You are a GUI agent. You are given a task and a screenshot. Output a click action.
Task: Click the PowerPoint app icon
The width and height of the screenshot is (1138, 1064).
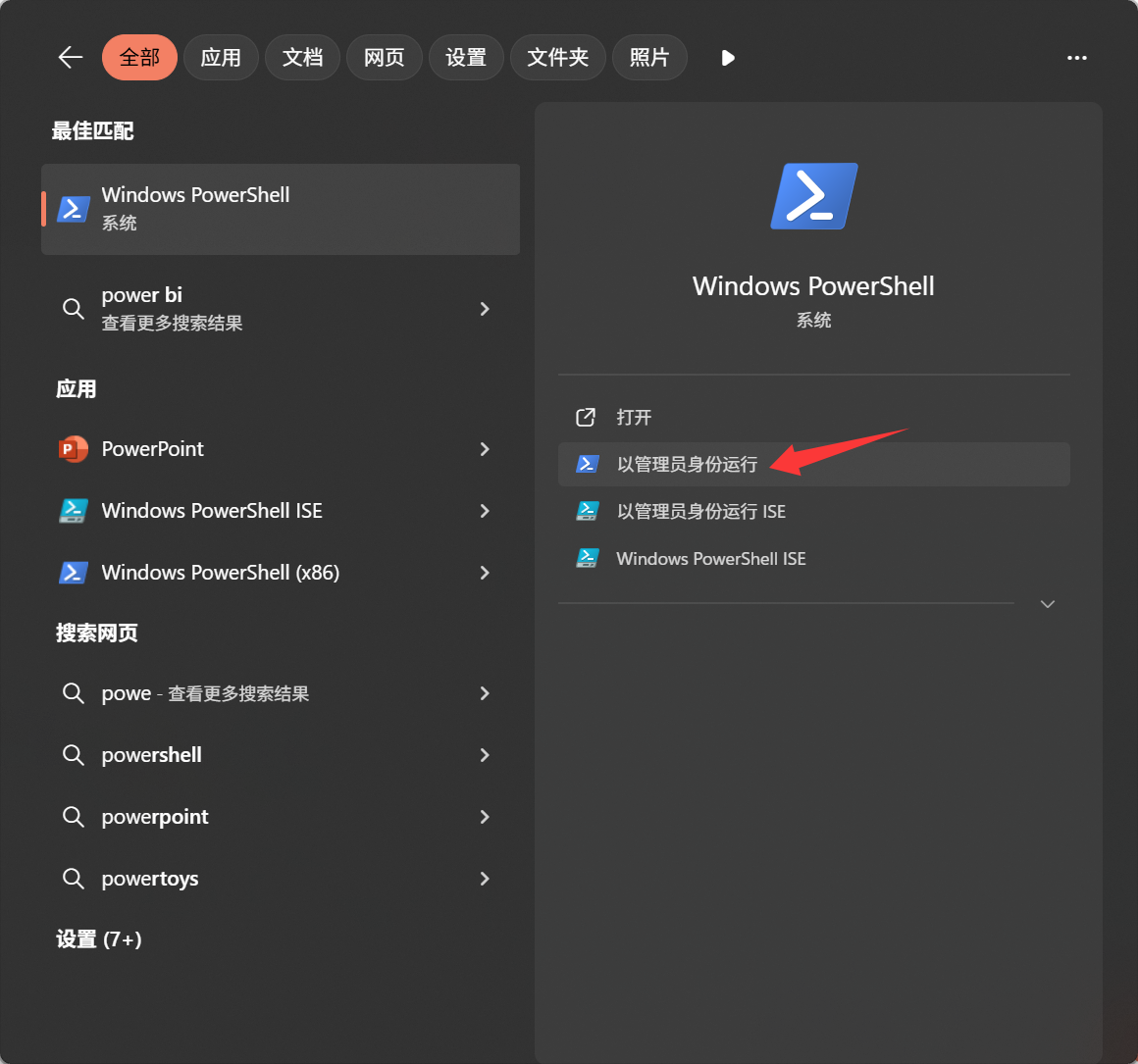pyautogui.click(x=74, y=449)
